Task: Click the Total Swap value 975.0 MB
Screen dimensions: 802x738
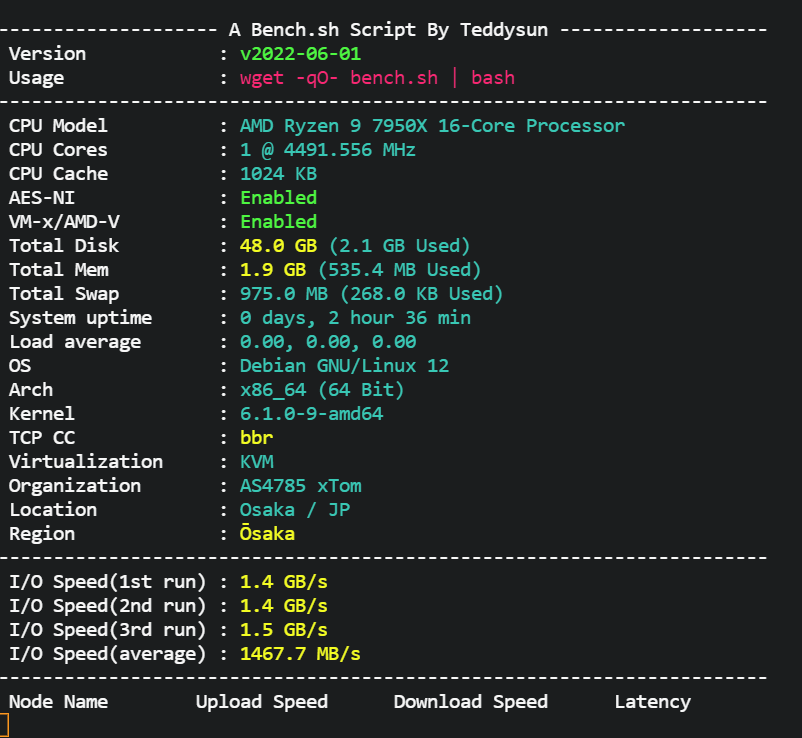Action: [x=284, y=294]
